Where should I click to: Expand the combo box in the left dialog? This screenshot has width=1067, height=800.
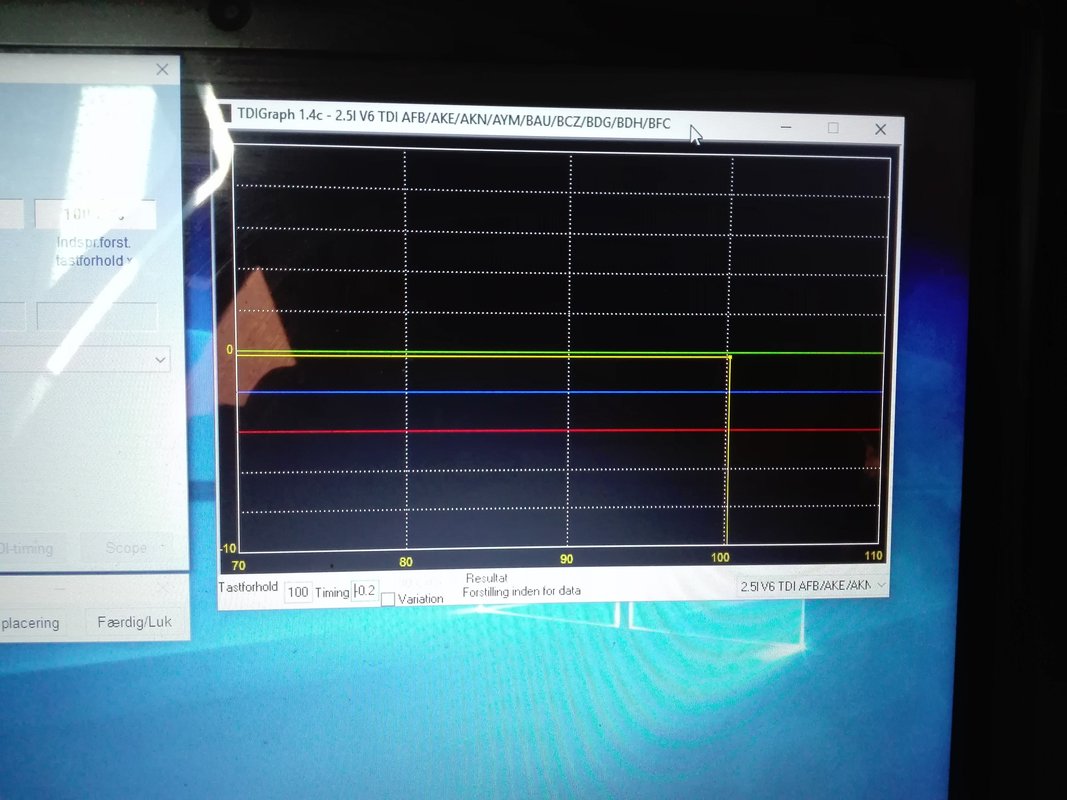(160, 359)
